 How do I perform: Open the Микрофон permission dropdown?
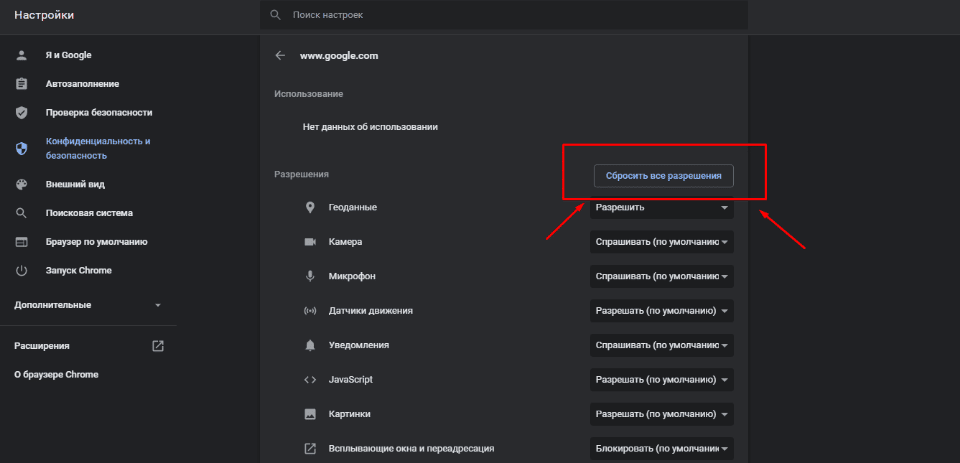tap(661, 276)
